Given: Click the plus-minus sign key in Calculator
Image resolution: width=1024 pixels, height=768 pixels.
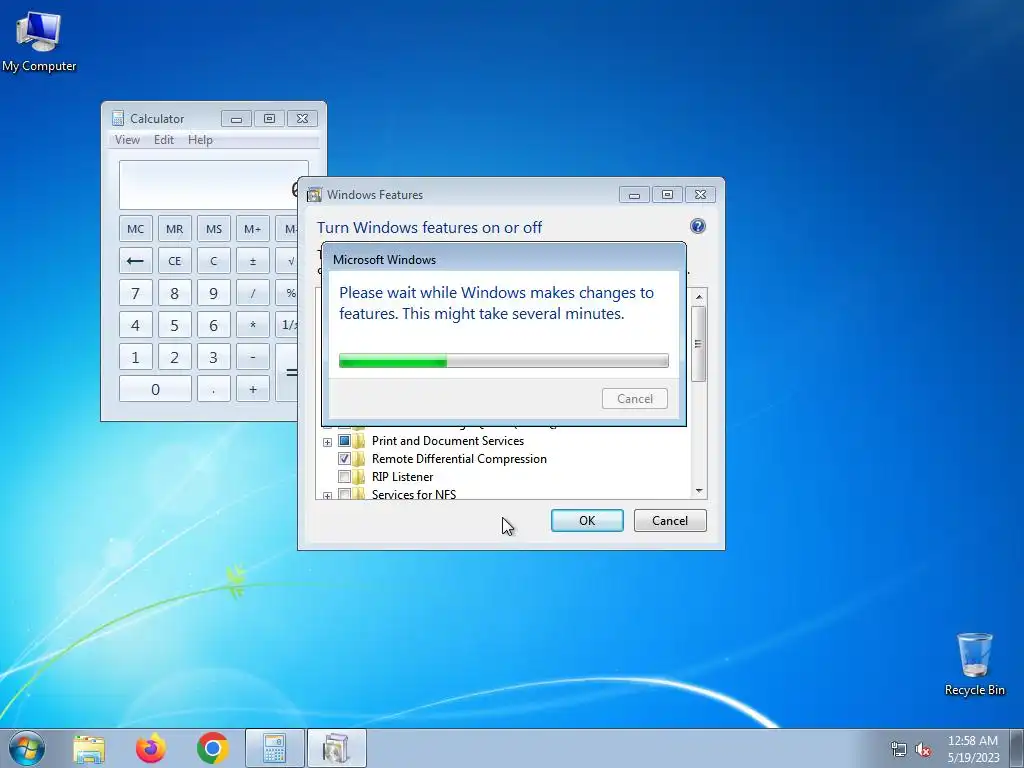Looking at the screenshot, I should [x=253, y=261].
